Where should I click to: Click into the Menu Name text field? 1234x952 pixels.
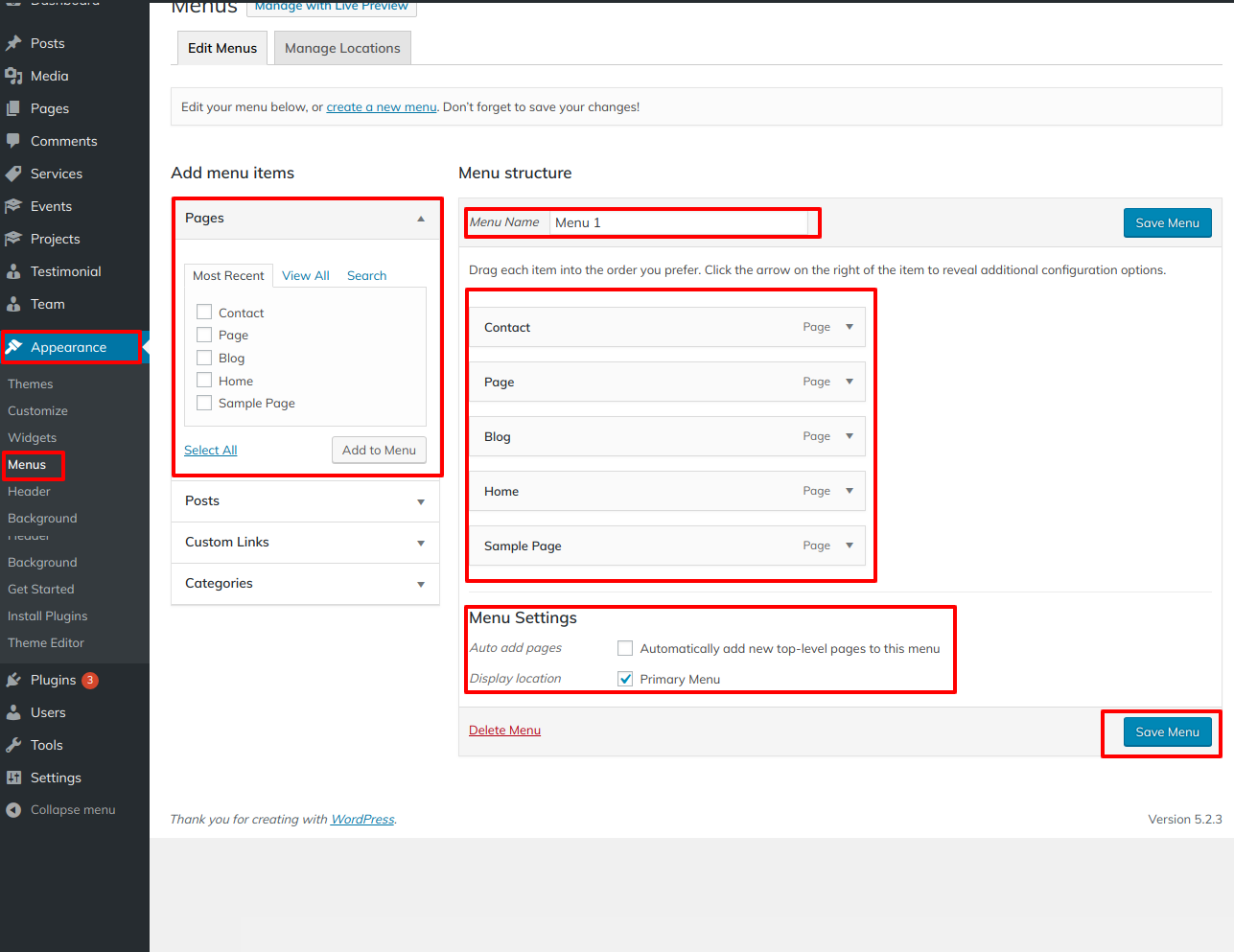[679, 222]
